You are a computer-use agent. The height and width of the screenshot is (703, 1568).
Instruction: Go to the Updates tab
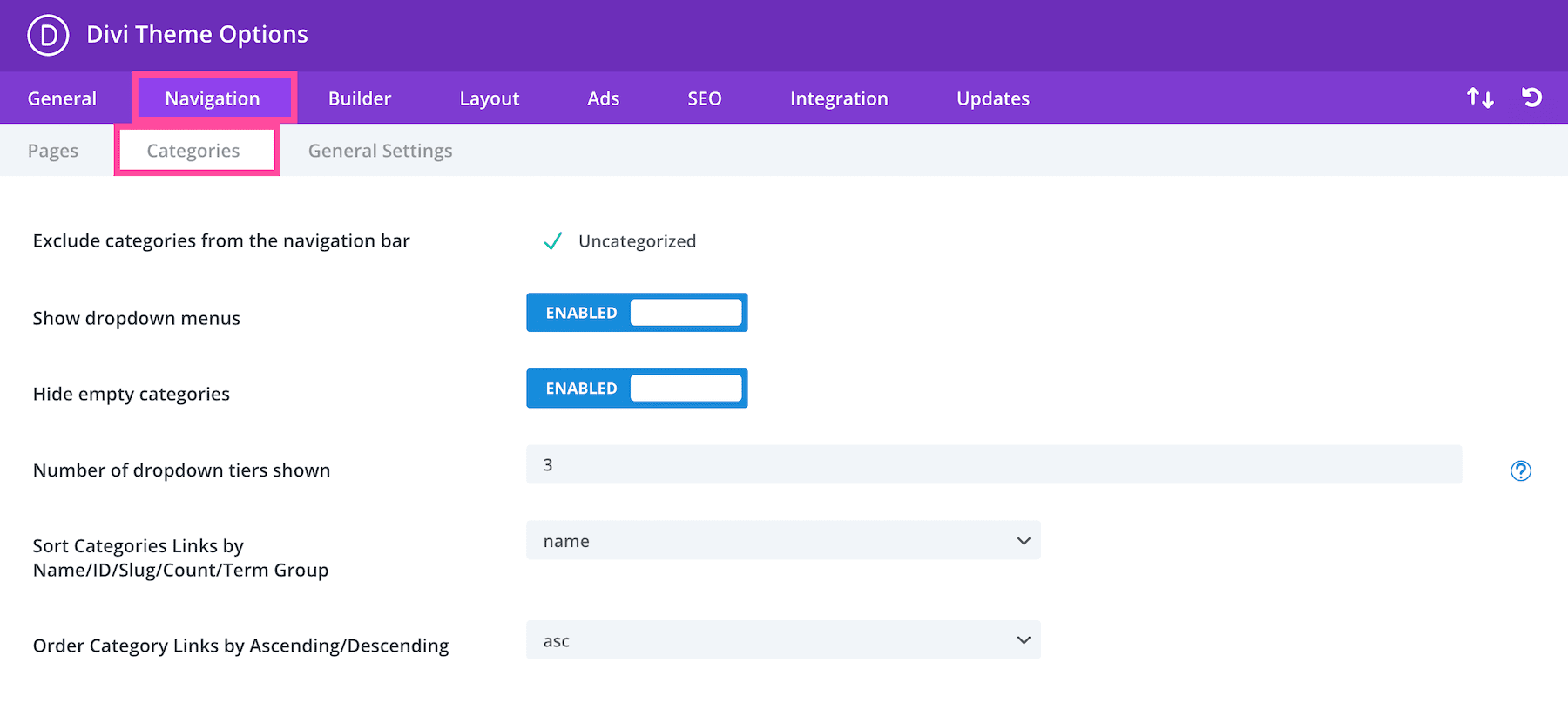click(993, 98)
